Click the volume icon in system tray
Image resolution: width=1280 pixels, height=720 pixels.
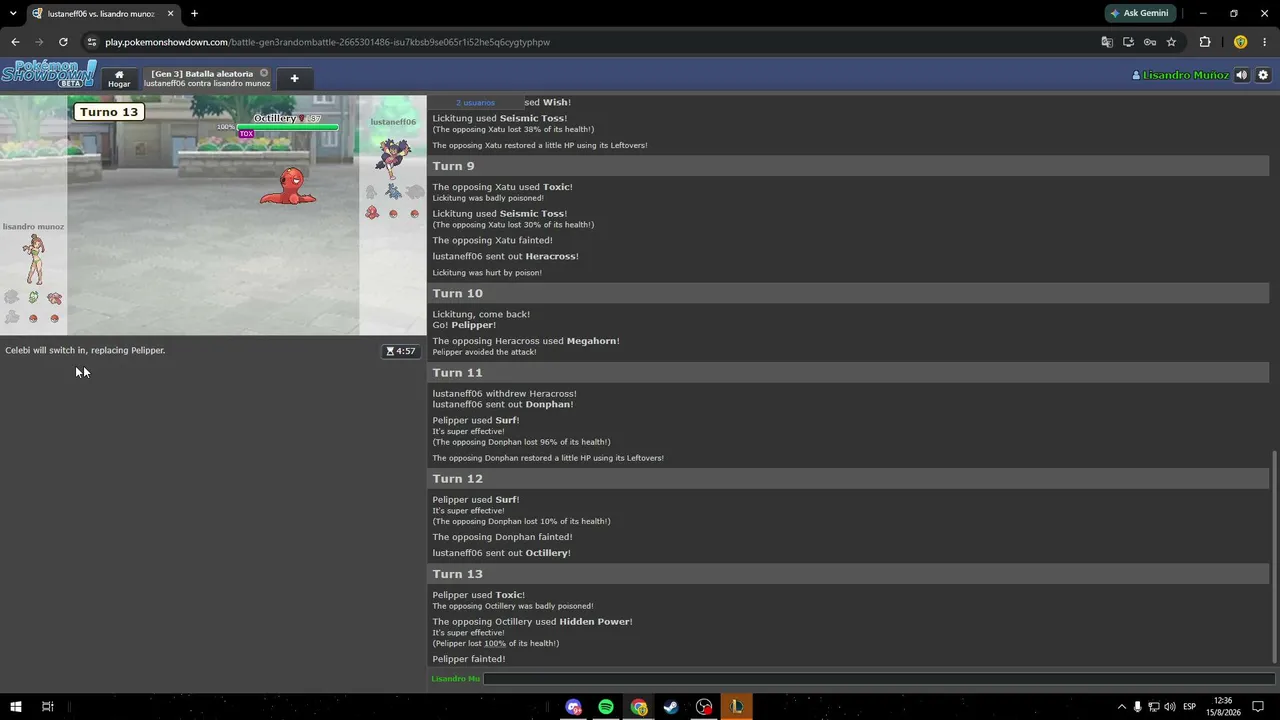(1169, 707)
